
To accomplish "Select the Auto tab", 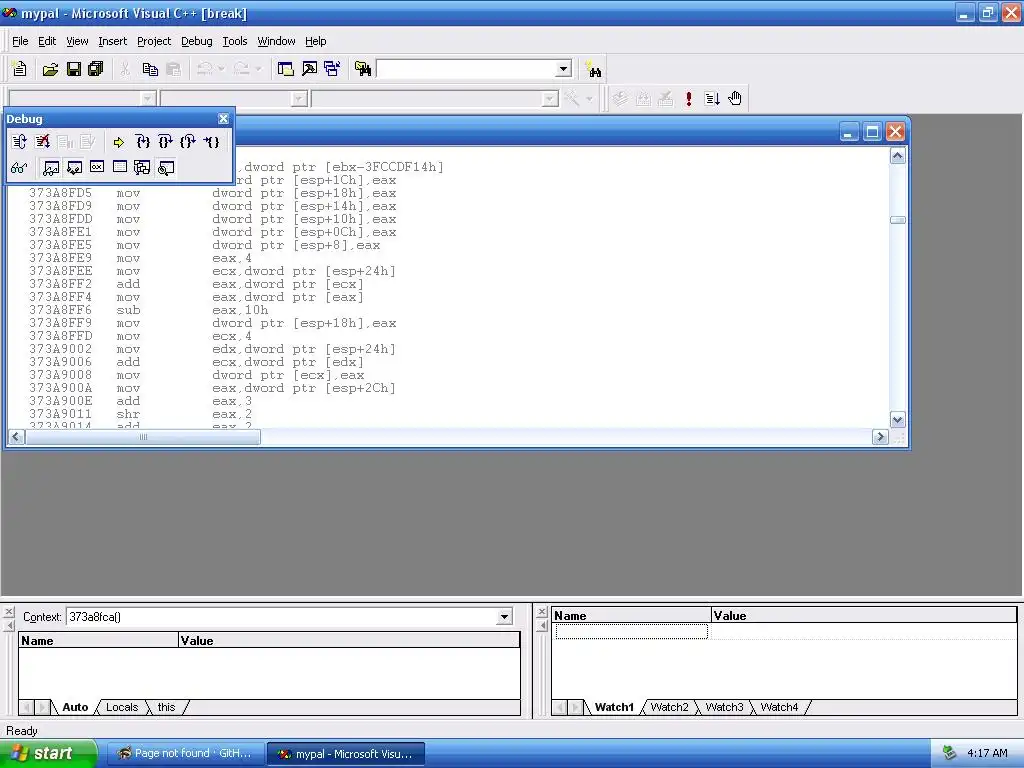I will click(x=75, y=707).
